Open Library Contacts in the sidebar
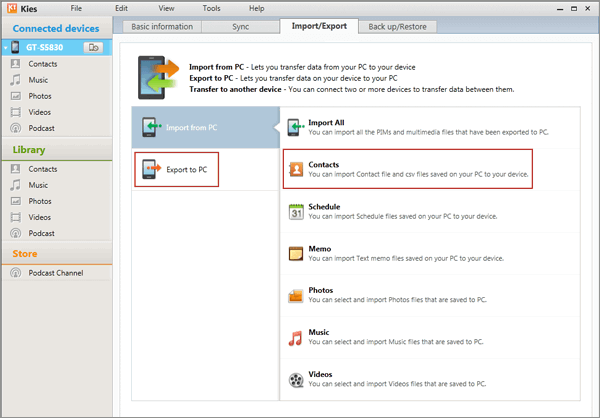The image size is (600, 418). tap(43, 169)
